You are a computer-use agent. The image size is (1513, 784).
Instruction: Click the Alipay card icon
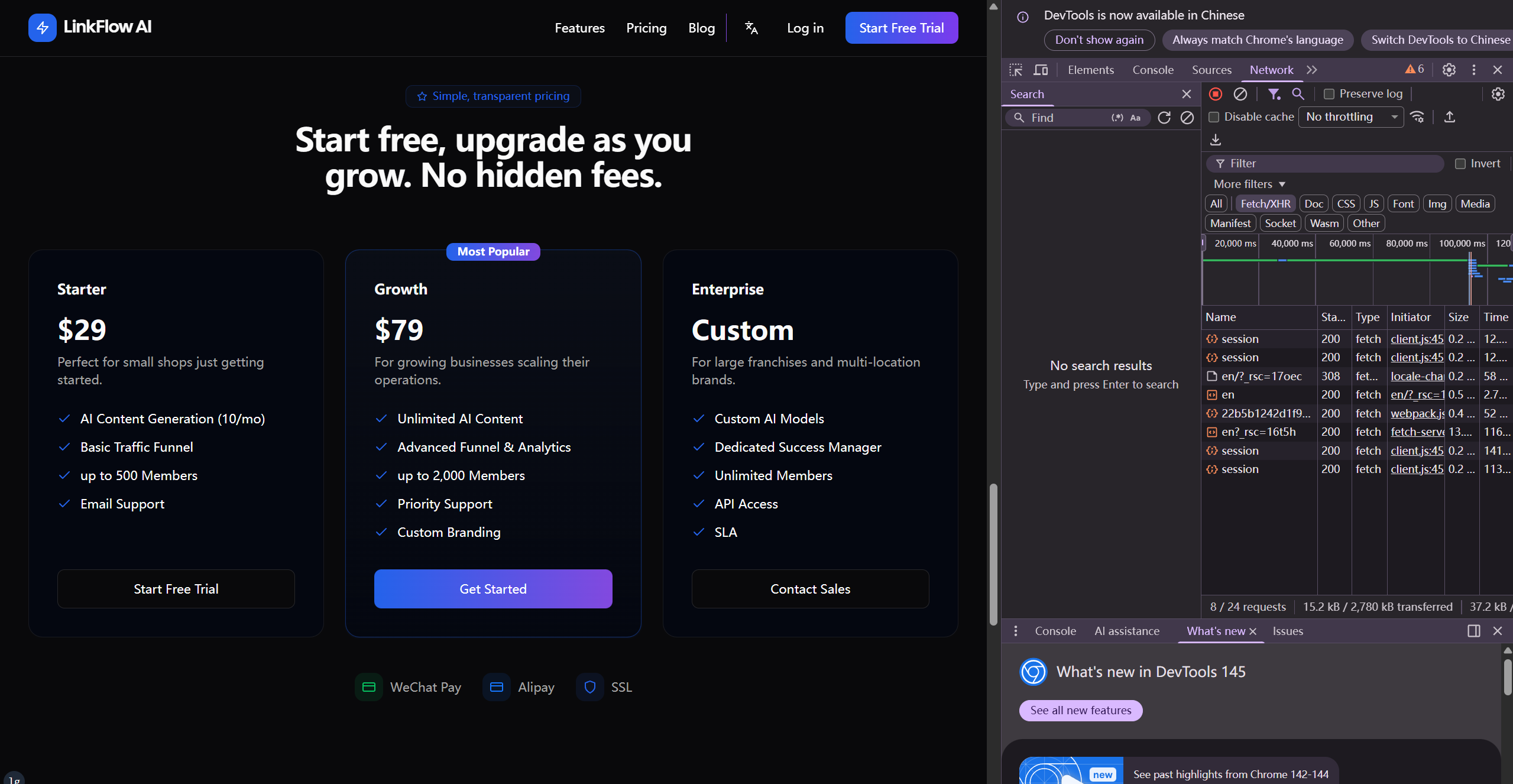point(497,687)
